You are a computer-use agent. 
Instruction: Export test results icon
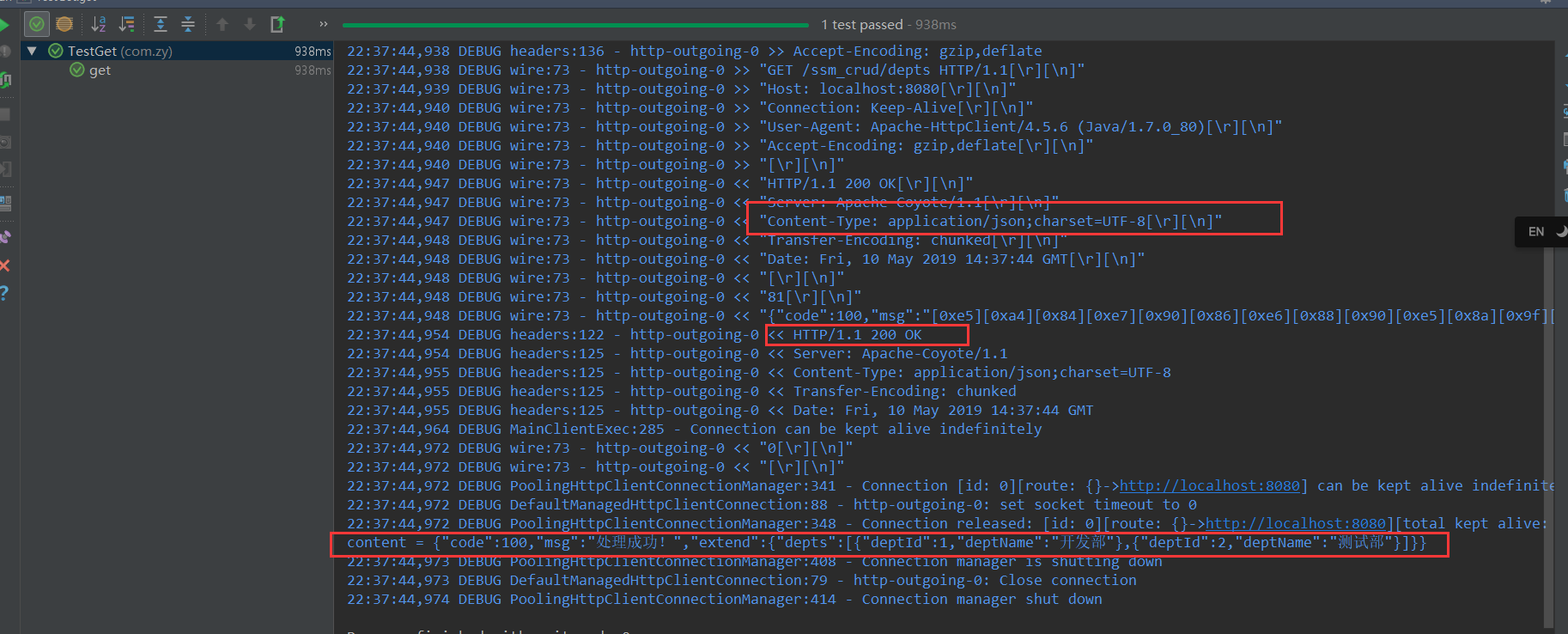tap(277, 24)
